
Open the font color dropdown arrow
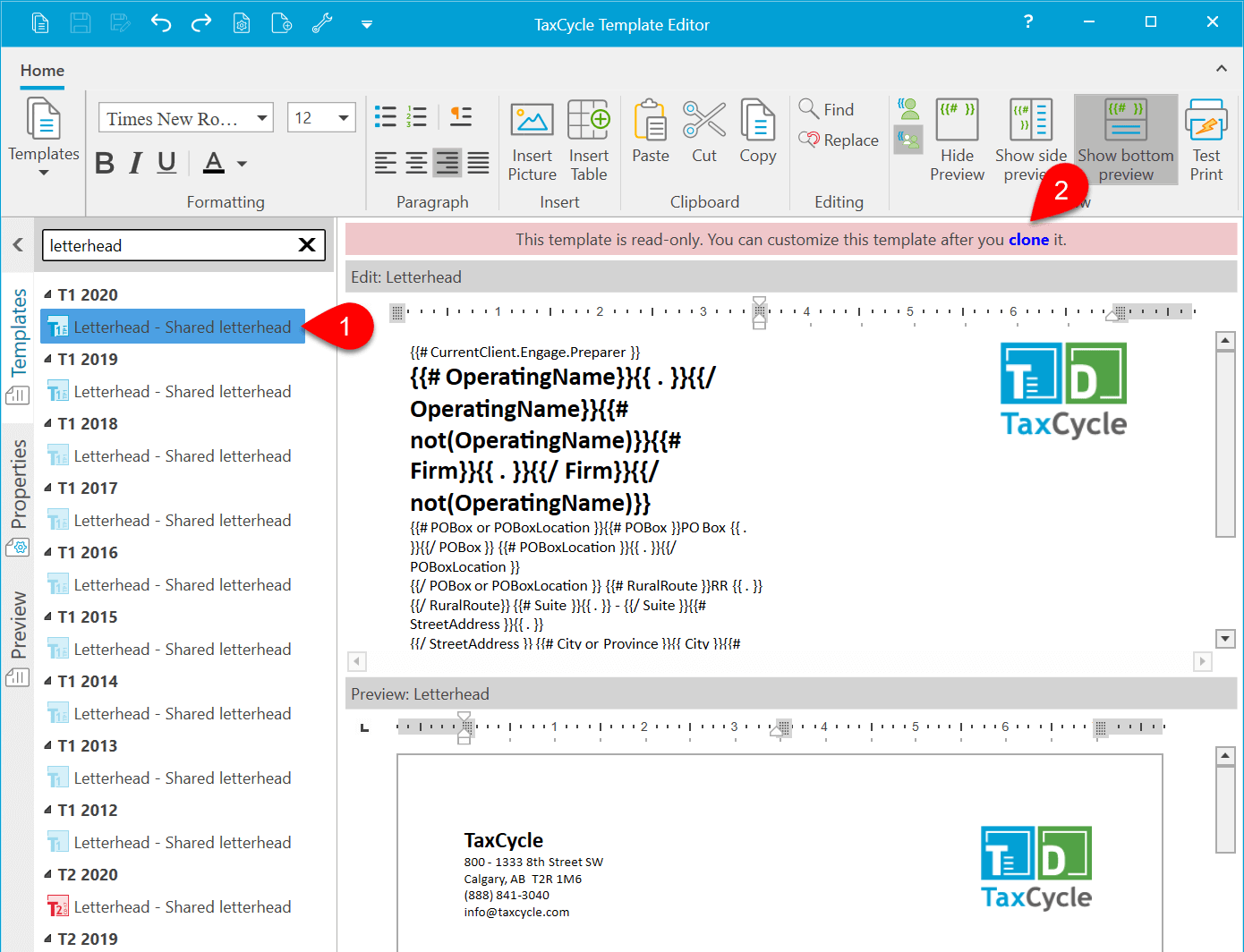click(242, 164)
